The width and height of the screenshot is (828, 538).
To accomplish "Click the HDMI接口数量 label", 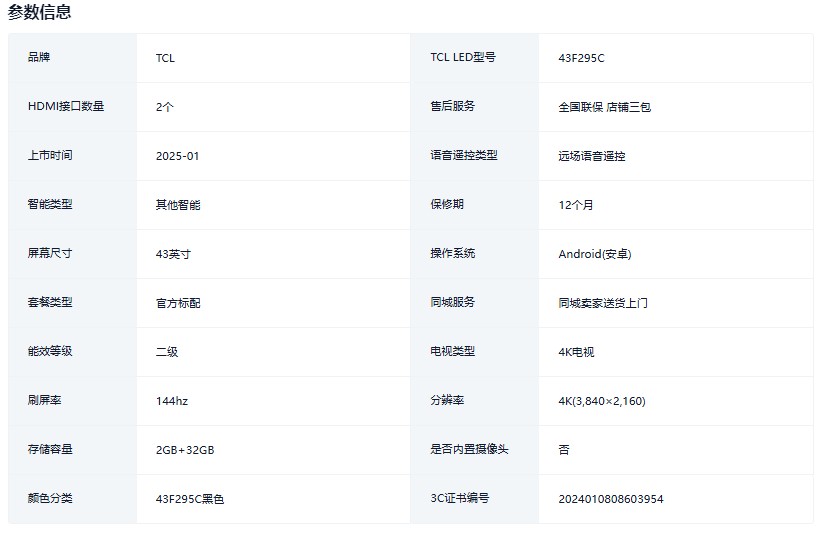I will click(66, 106).
